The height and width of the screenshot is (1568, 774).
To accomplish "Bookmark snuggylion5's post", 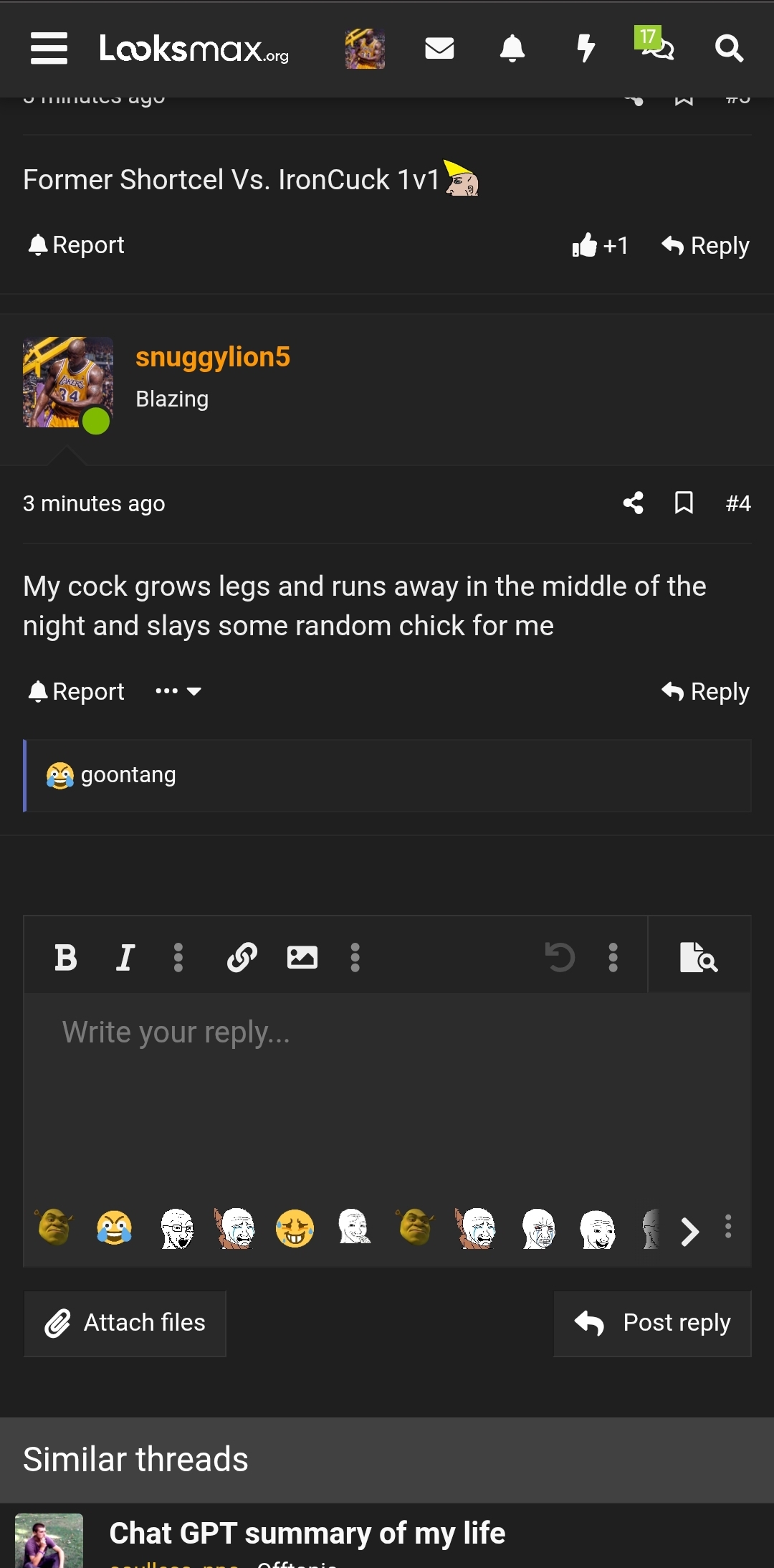I will pyautogui.click(x=682, y=503).
